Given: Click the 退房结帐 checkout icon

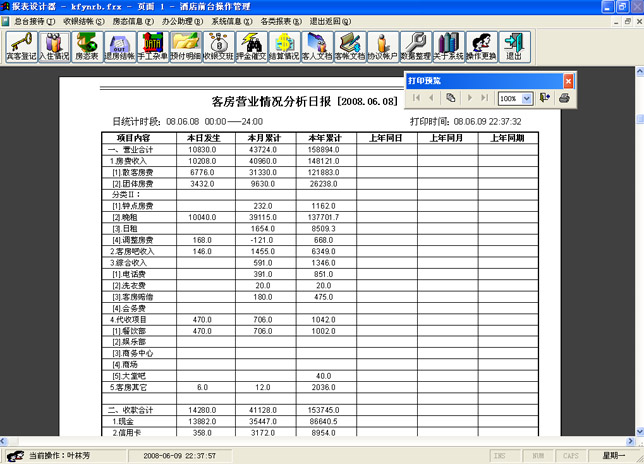Looking at the screenshot, I should point(119,46).
